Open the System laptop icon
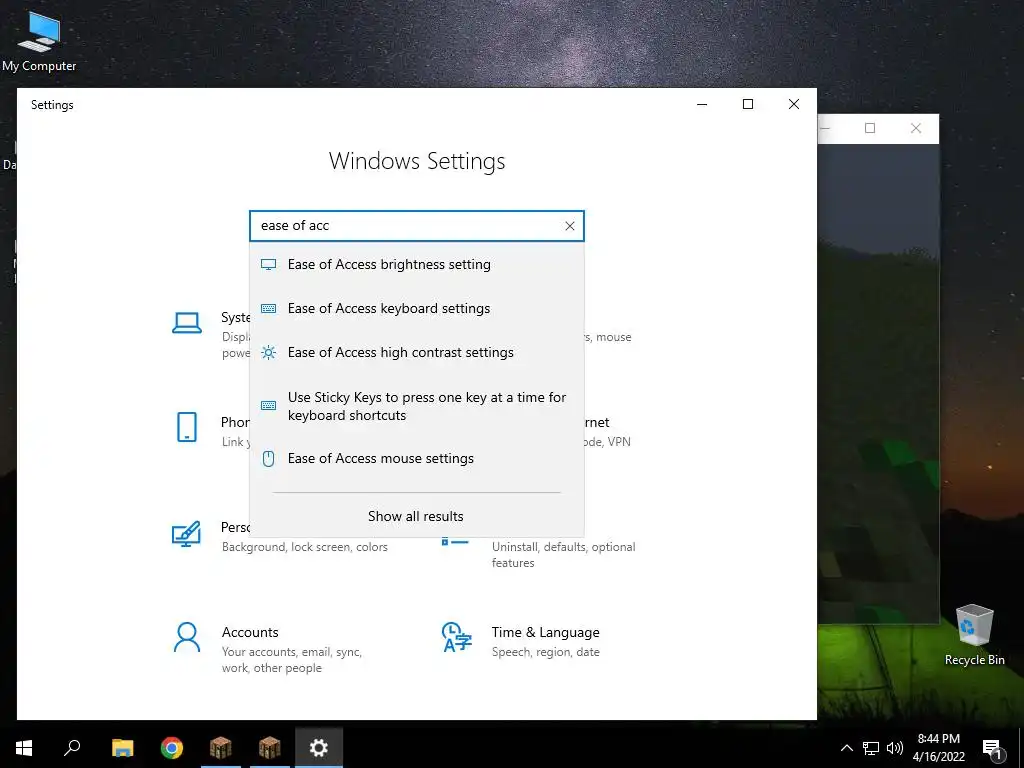 pyautogui.click(x=187, y=323)
